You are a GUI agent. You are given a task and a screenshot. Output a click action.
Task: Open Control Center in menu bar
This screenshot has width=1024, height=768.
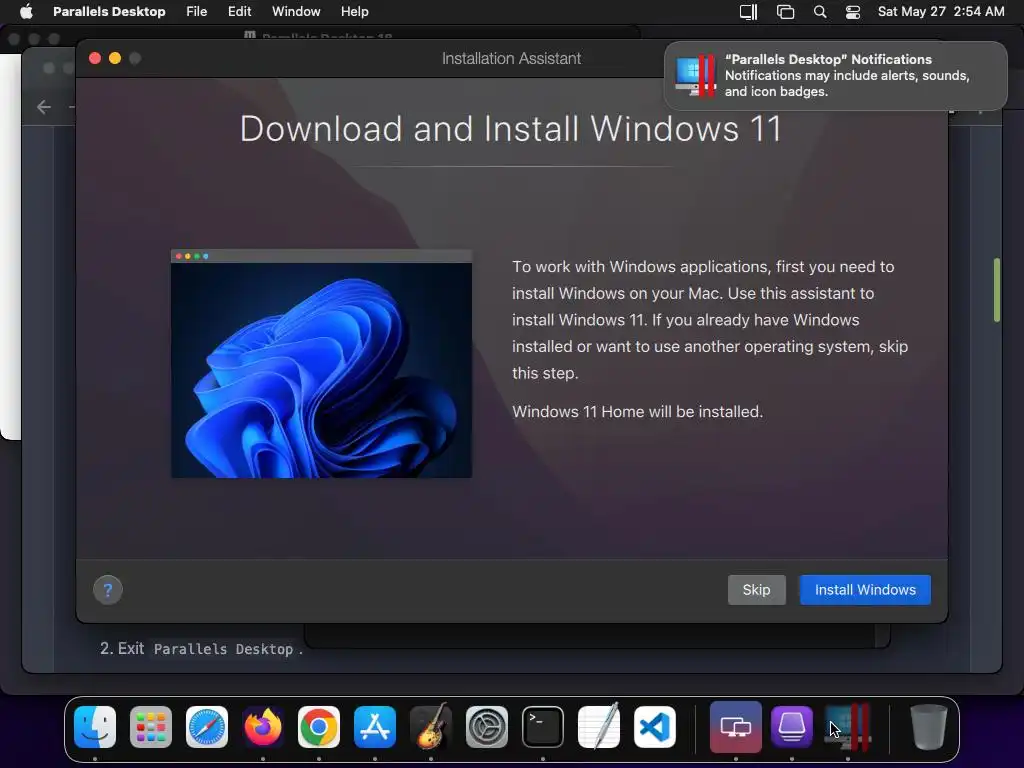[853, 12]
